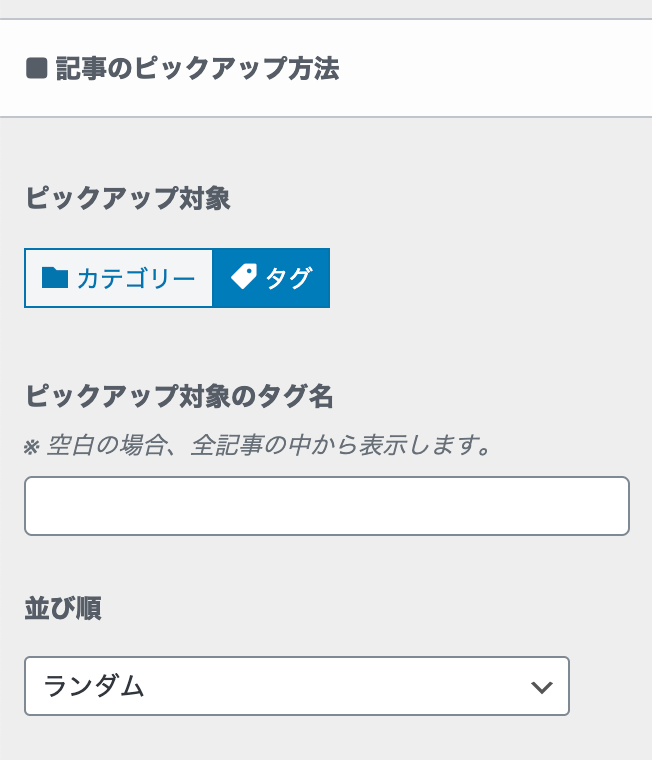Click the 記事のピックアップ方法 section header
The image size is (652, 760).
(326, 68)
